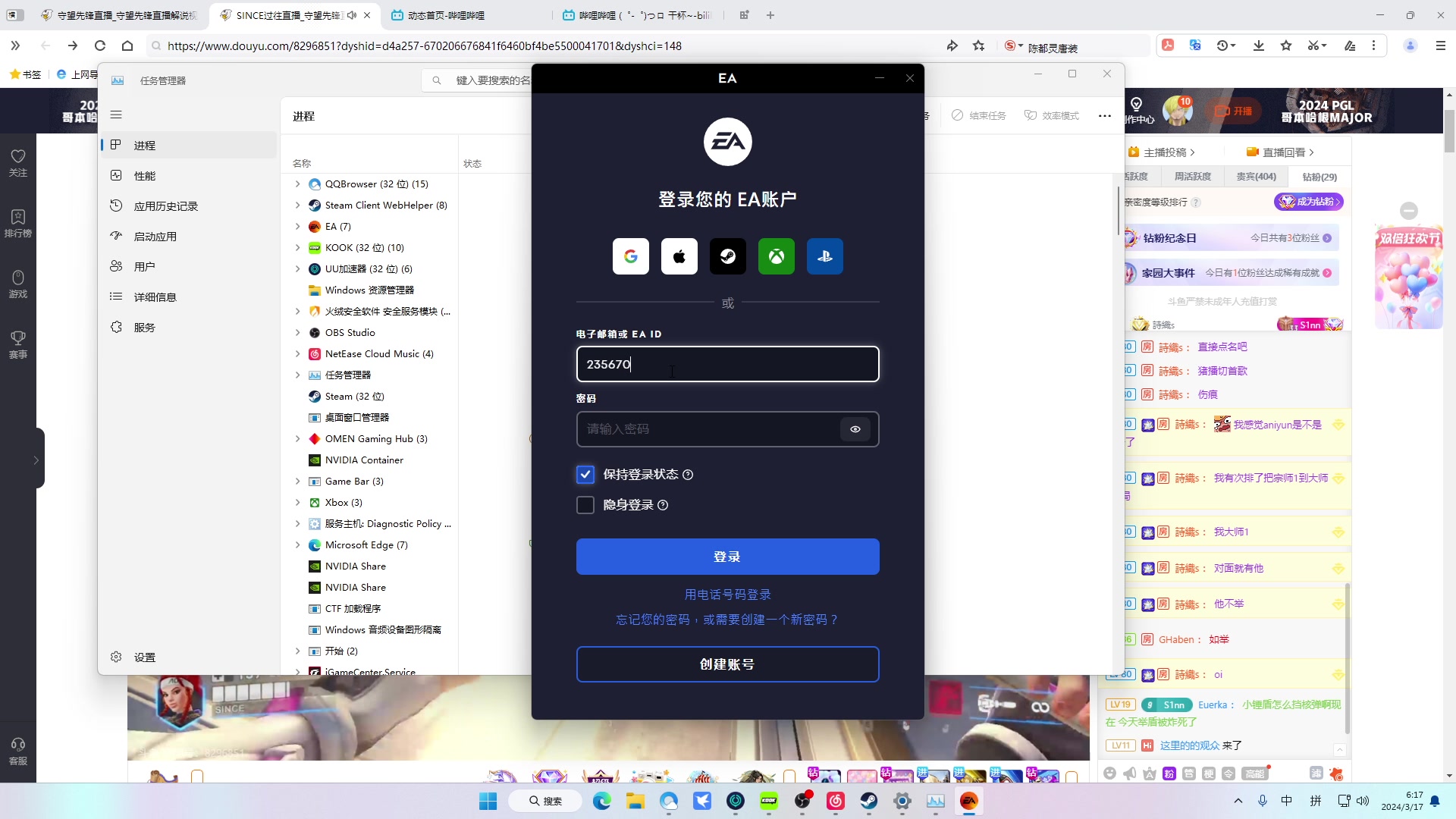Open Steam from the Windows taskbar
The height and width of the screenshot is (819, 1456).
868,801
